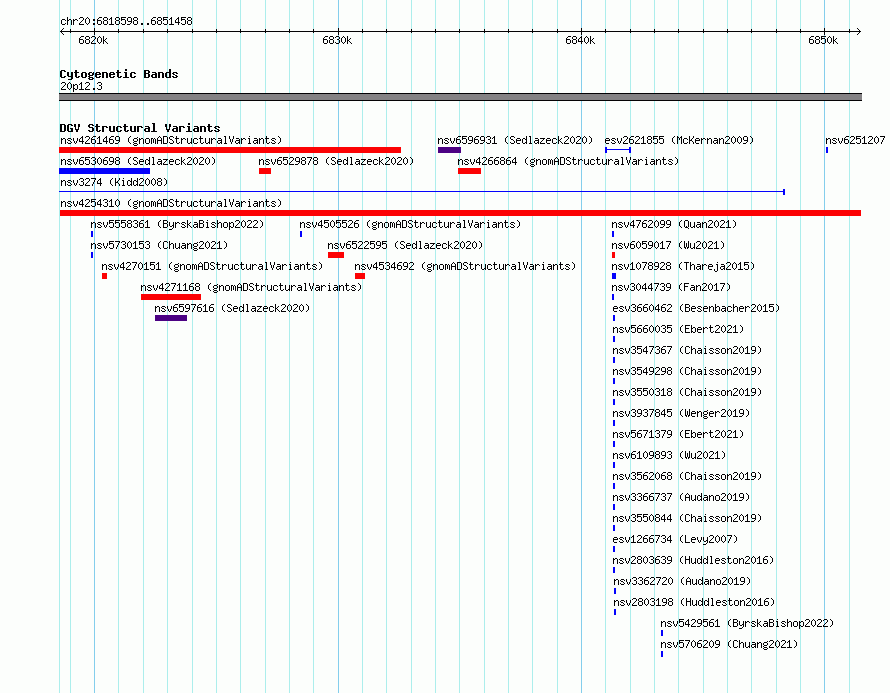890x693 pixels.
Task: Select nsv6529878 Sedlazeck2020 label
Action: point(336,161)
